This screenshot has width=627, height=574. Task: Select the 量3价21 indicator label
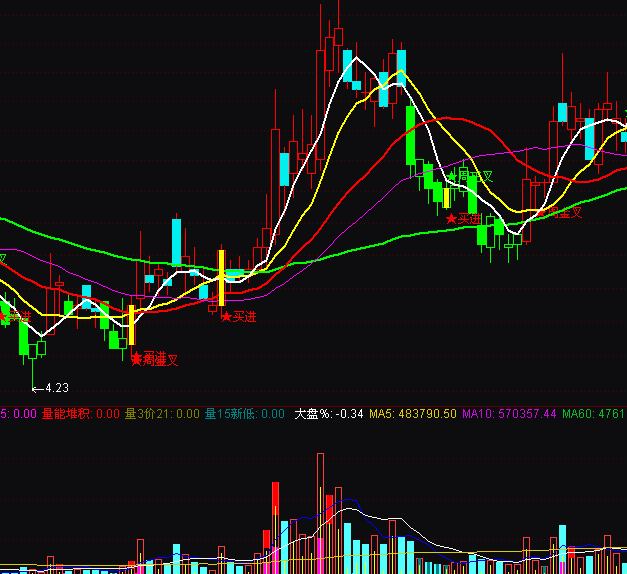click(x=146, y=413)
